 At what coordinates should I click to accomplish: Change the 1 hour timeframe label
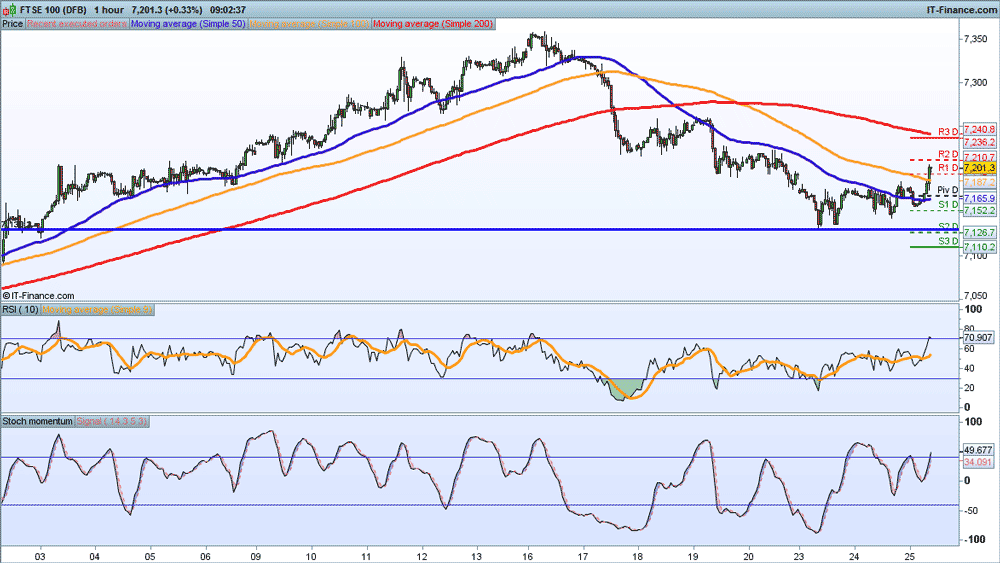tap(108, 10)
